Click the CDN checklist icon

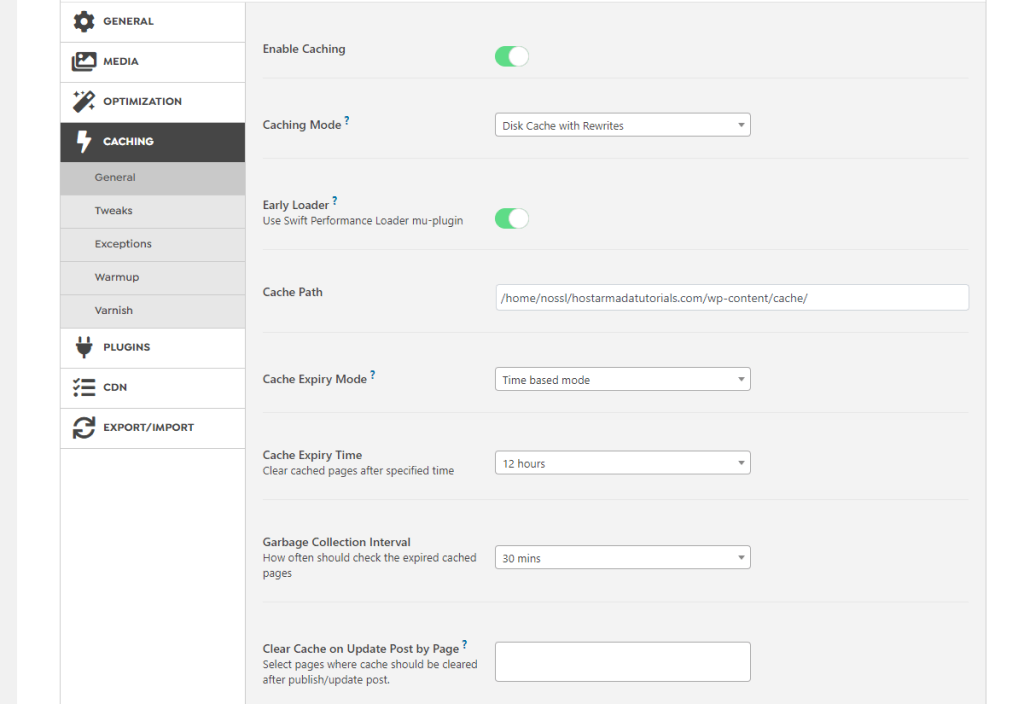click(84, 387)
